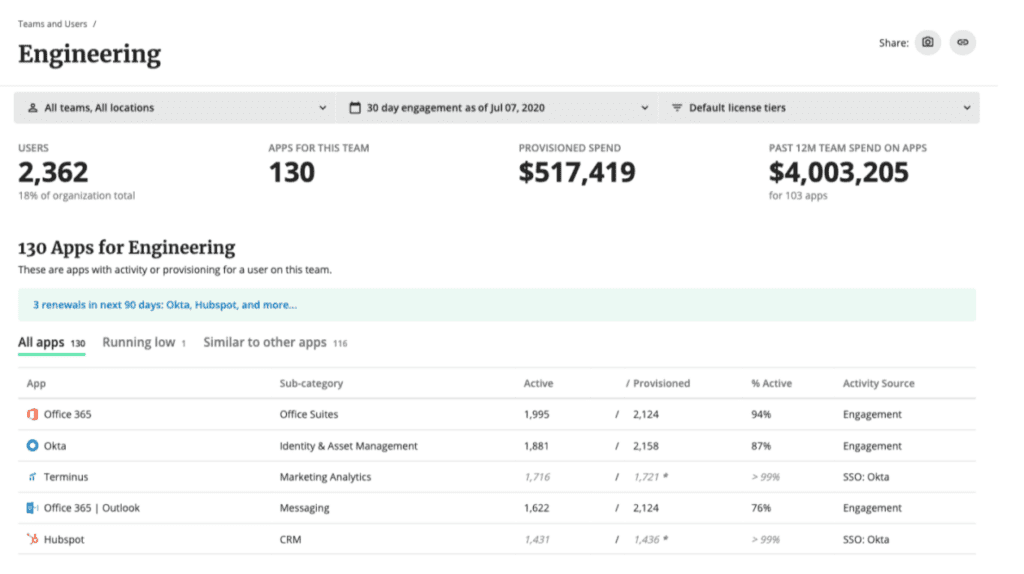Click the 1,431 active users value
Viewport: 1024px width, 574px height.
(x=537, y=539)
